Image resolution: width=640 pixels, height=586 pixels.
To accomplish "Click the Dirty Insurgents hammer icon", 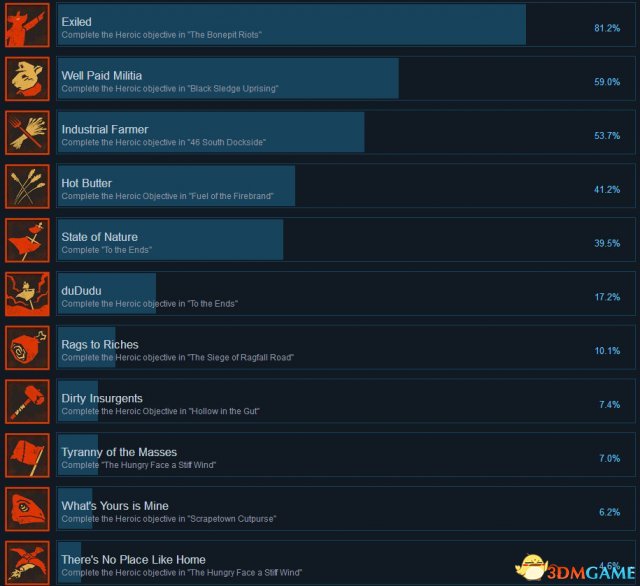I will [x=27, y=402].
